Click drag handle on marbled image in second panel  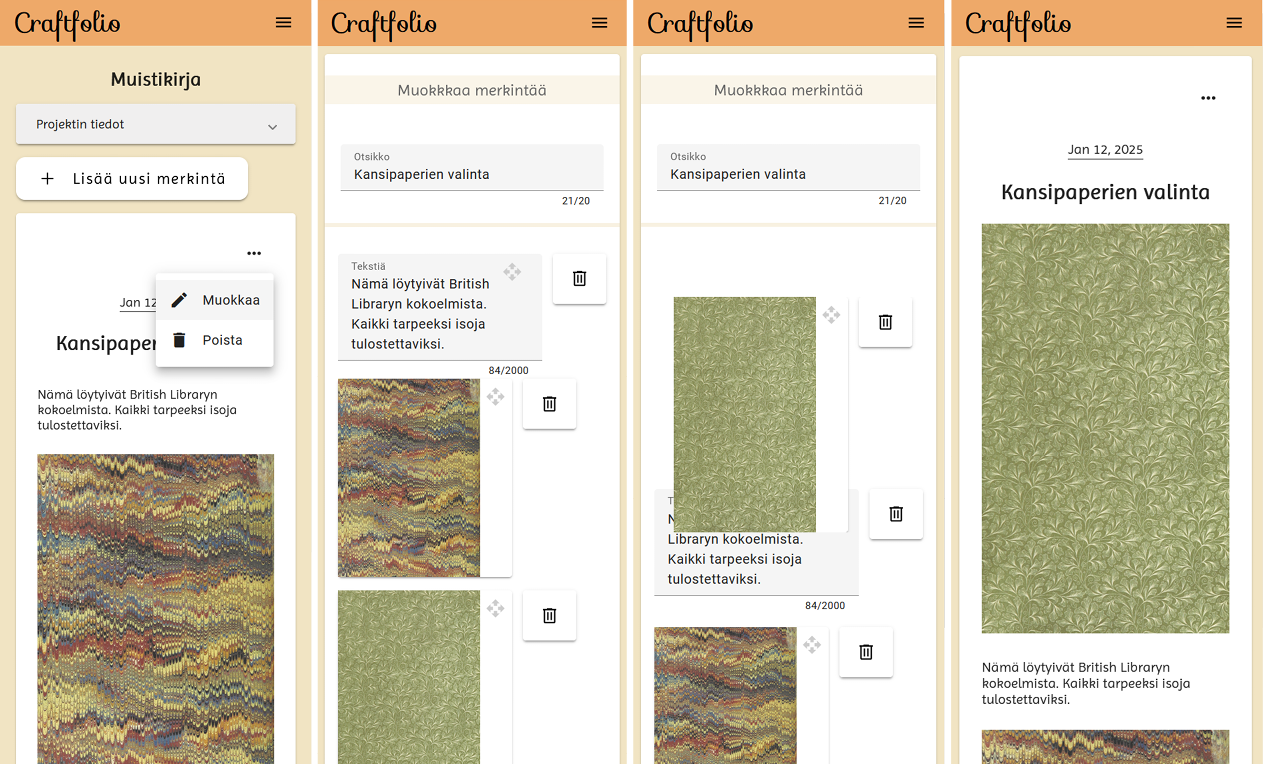(x=495, y=397)
